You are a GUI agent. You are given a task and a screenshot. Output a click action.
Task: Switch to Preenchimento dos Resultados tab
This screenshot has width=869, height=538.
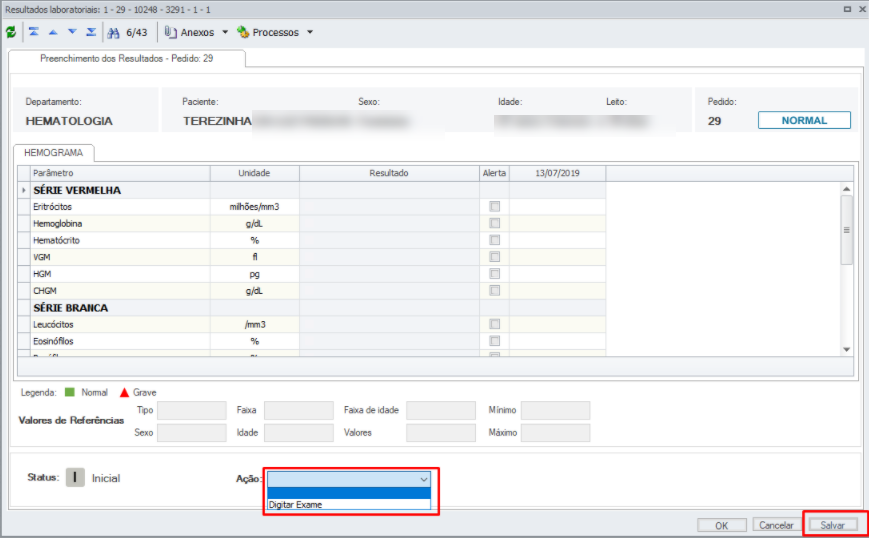click(126, 59)
